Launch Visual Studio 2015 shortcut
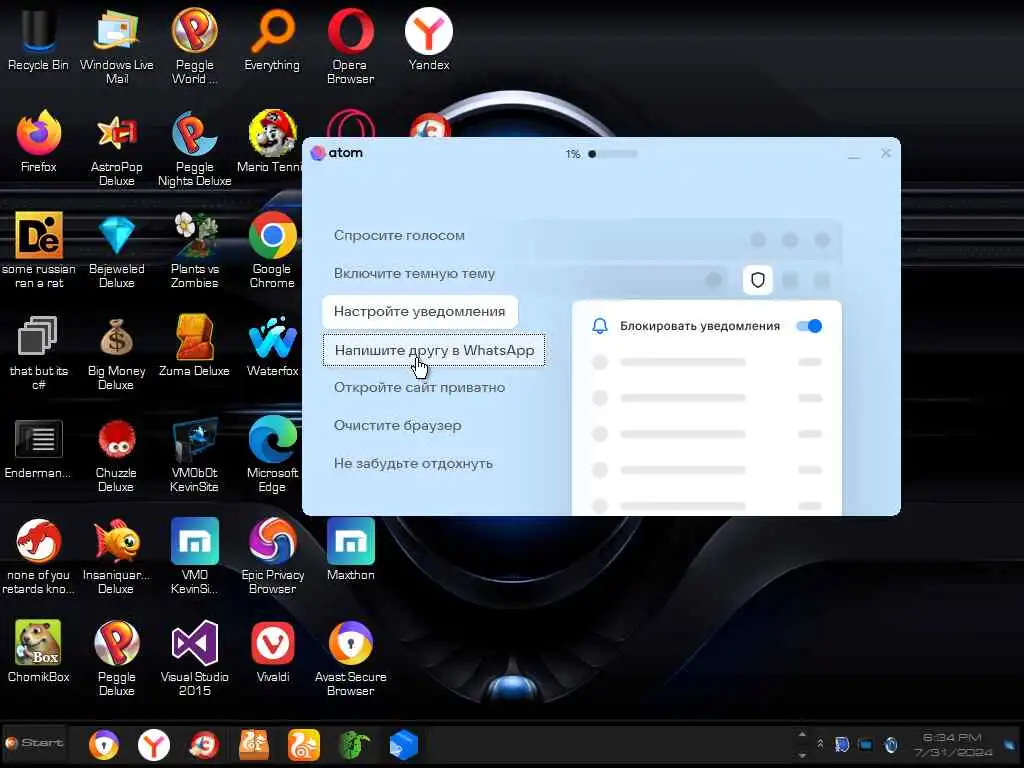 tap(195, 657)
